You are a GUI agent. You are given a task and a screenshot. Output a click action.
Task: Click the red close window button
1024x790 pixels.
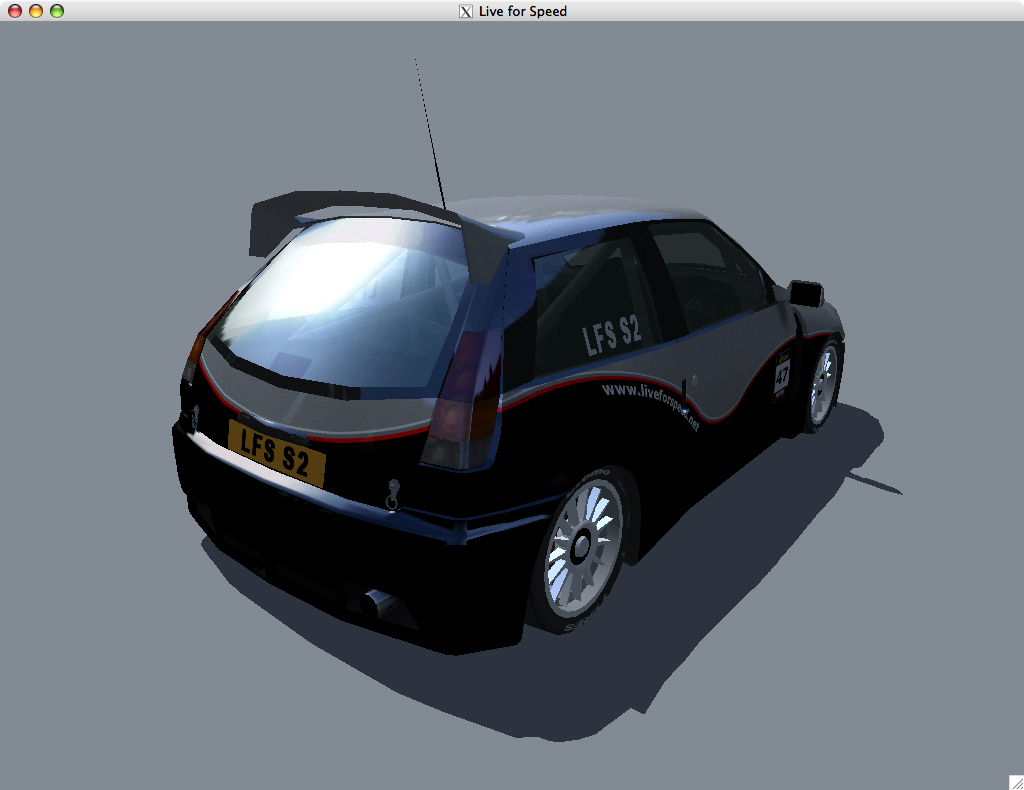(14, 11)
